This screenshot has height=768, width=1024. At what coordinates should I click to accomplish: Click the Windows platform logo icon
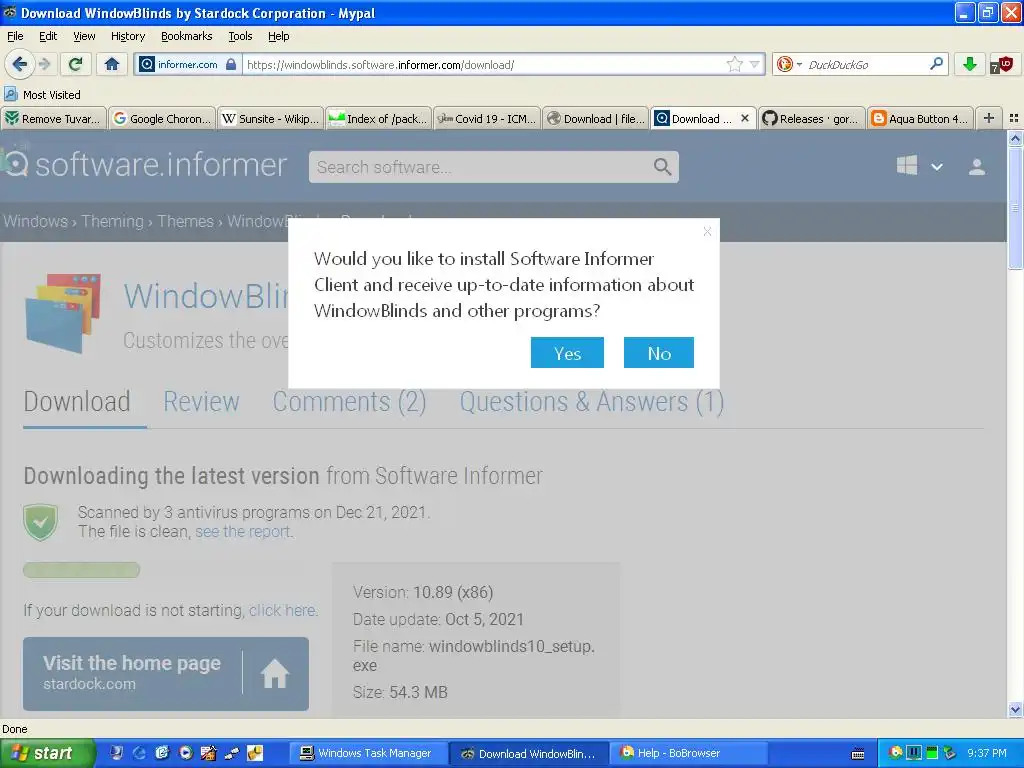(x=906, y=165)
